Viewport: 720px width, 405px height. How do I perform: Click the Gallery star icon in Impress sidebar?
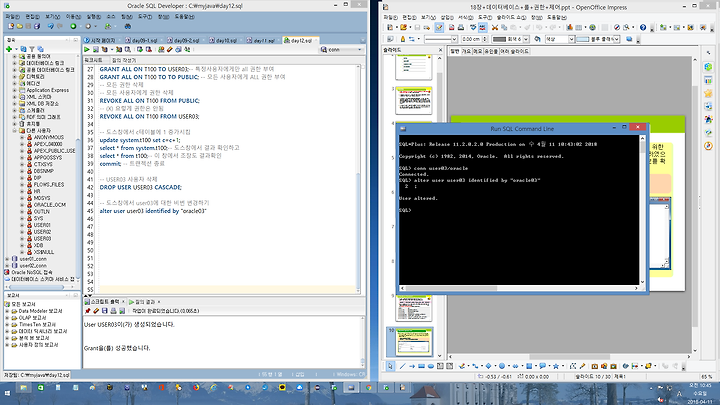pos(708,93)
